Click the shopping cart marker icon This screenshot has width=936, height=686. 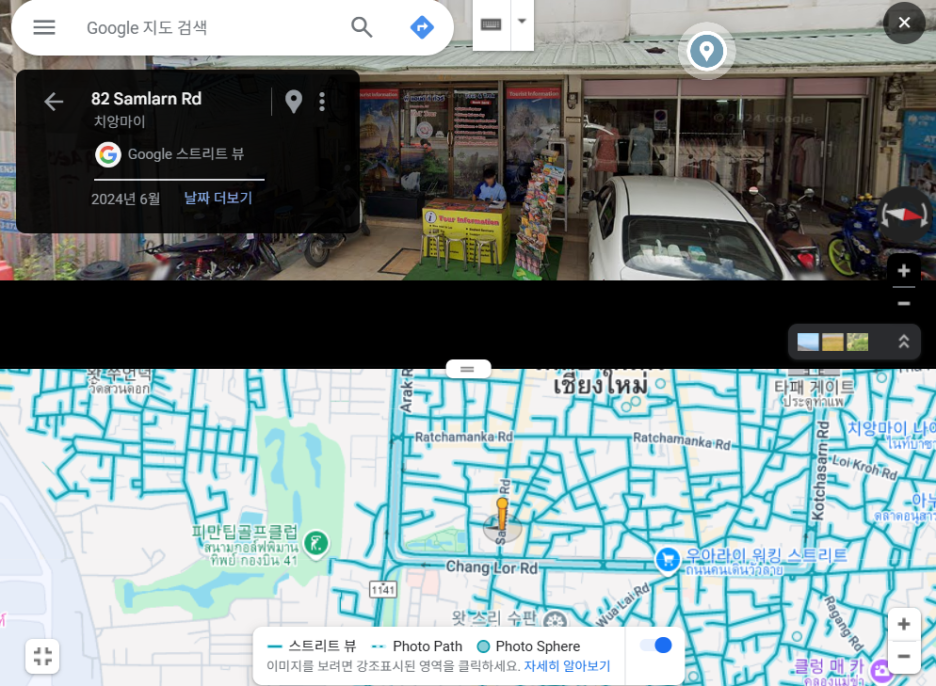coord(667,560)
